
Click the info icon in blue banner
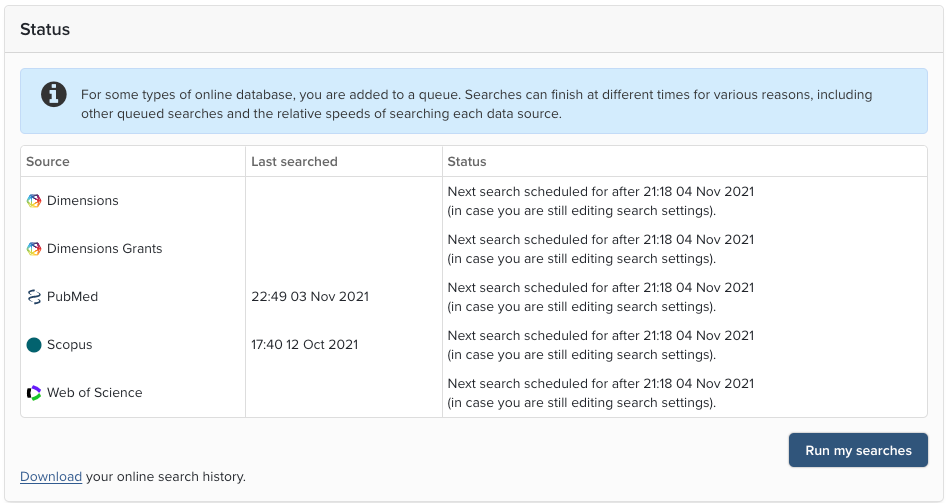point(54,95)
